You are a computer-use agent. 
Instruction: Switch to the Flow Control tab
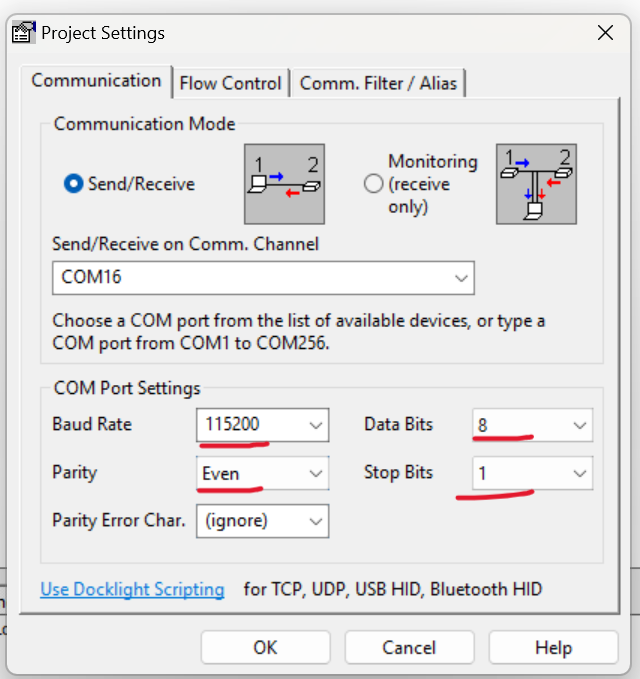pos(230,83)
